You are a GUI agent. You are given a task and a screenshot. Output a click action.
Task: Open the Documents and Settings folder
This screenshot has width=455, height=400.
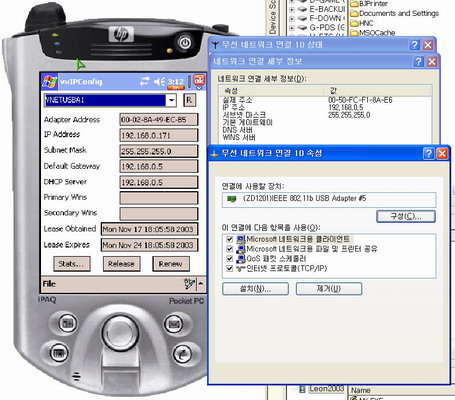tap(395, 13)
